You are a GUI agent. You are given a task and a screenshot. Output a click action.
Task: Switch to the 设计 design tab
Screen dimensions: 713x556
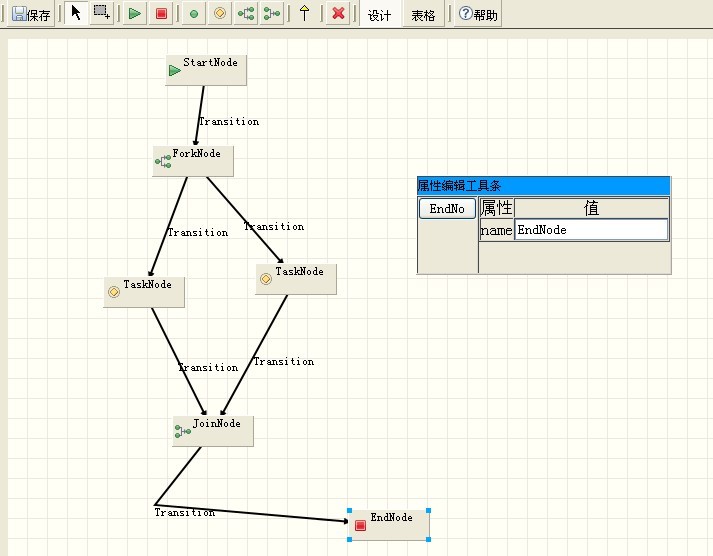point(379,15)
